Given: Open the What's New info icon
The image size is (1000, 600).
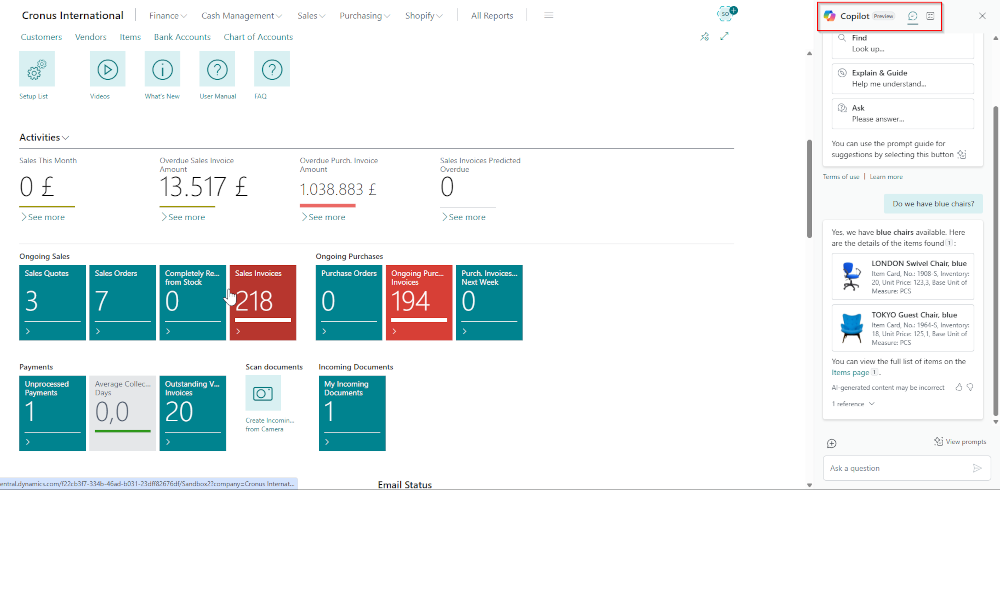Looking at the screenshot, I should (162, 69).
